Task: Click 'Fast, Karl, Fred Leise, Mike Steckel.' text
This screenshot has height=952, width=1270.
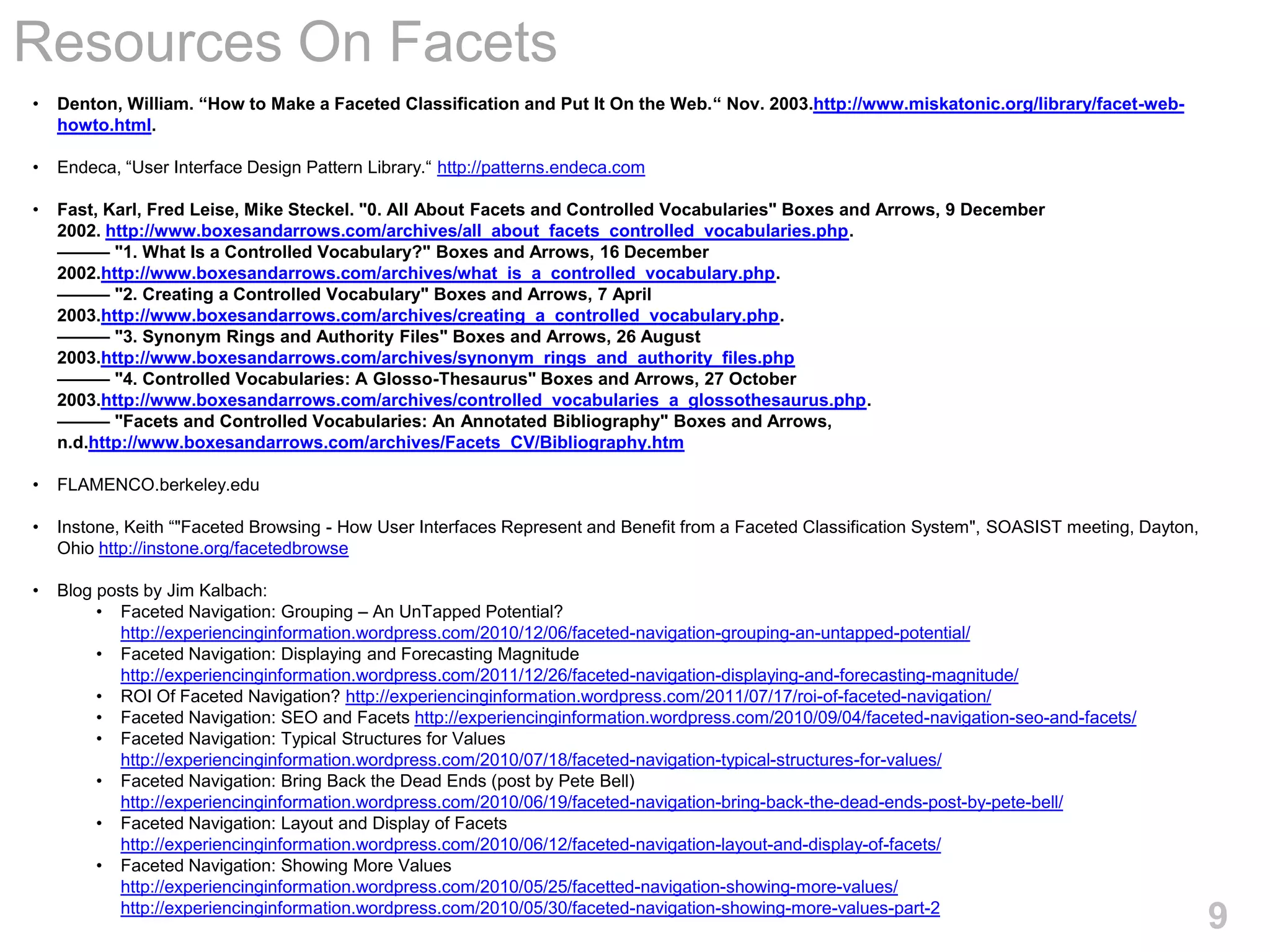Action: (x=205, y=210)
